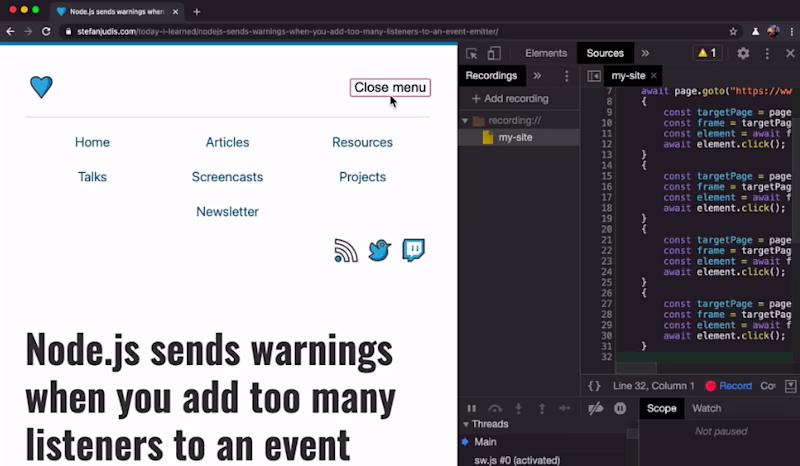
Task: Open the Newsletter link
Action: pos(227,212)
